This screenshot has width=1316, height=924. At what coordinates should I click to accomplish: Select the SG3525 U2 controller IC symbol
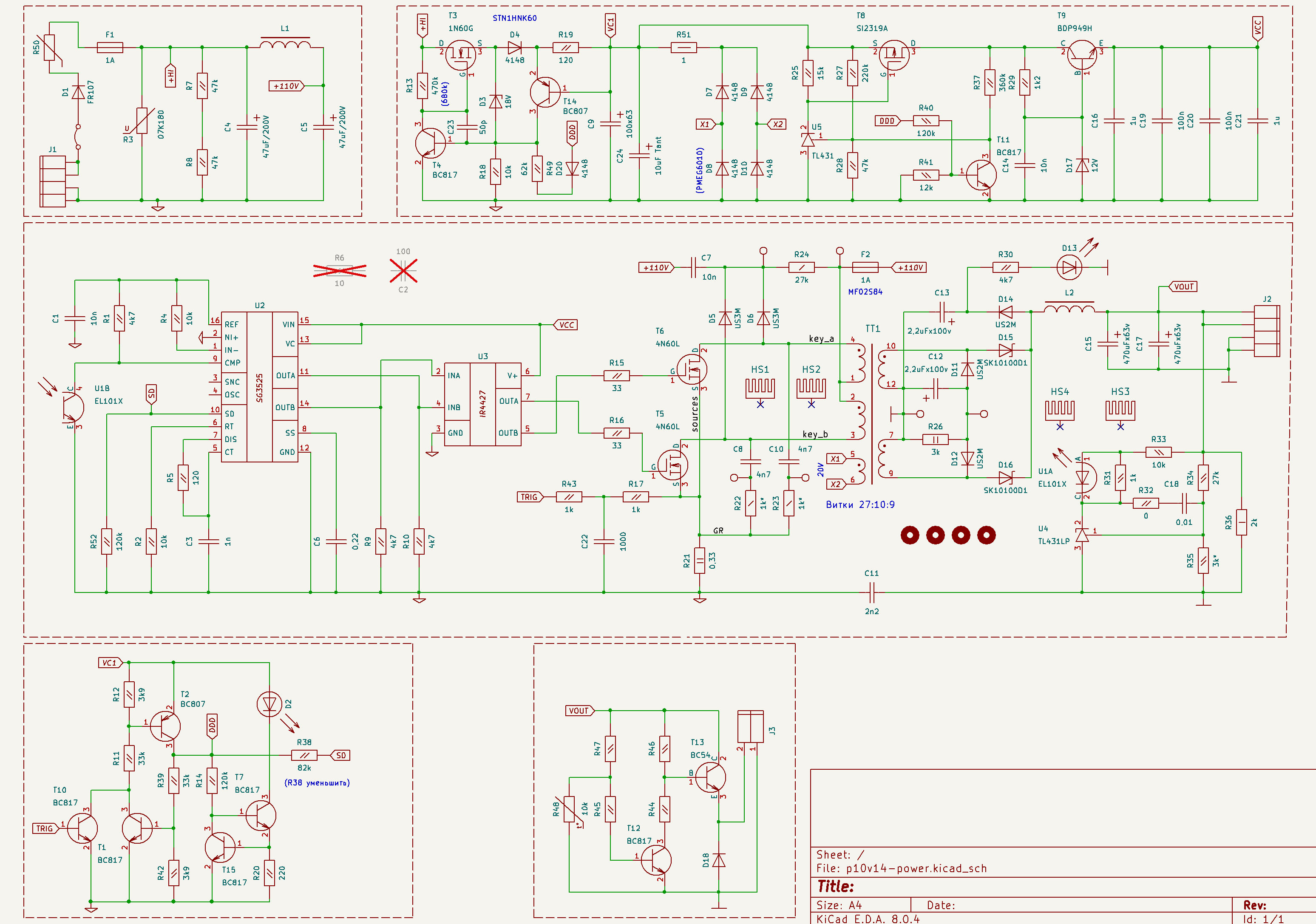coord(260,388)
